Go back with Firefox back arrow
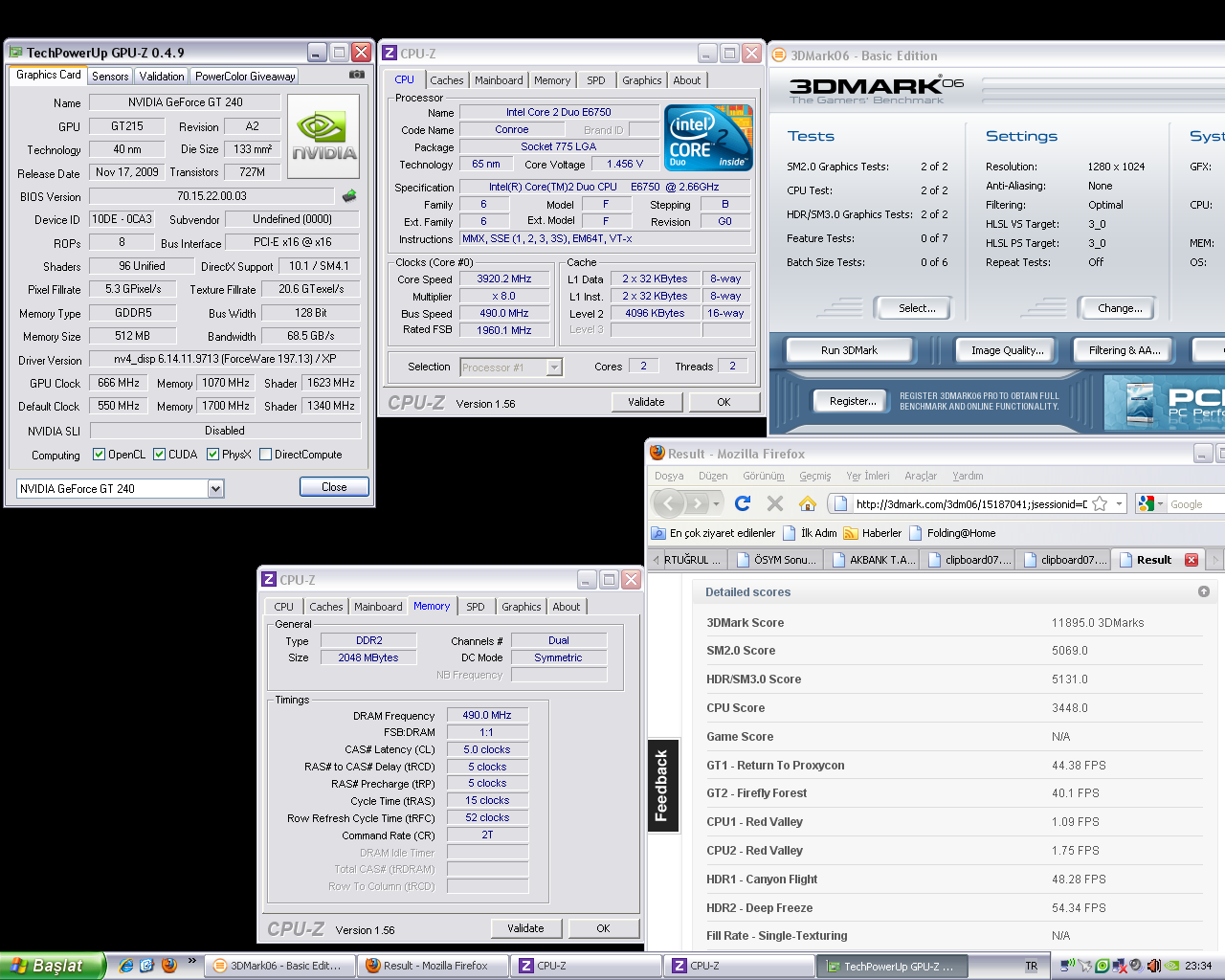Image resolution: width=1225 pixels, height=980 pixels. click(669, 503)
